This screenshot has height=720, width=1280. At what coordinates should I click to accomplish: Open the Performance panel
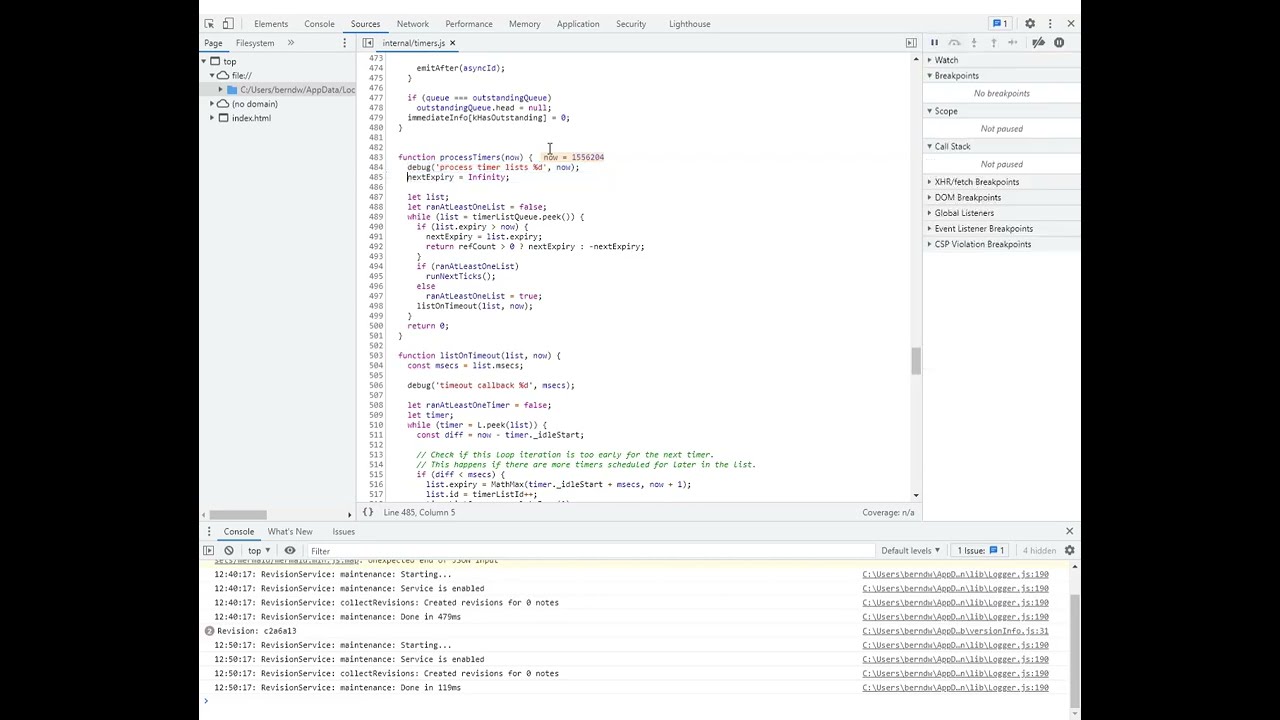(x=469, y=24)
